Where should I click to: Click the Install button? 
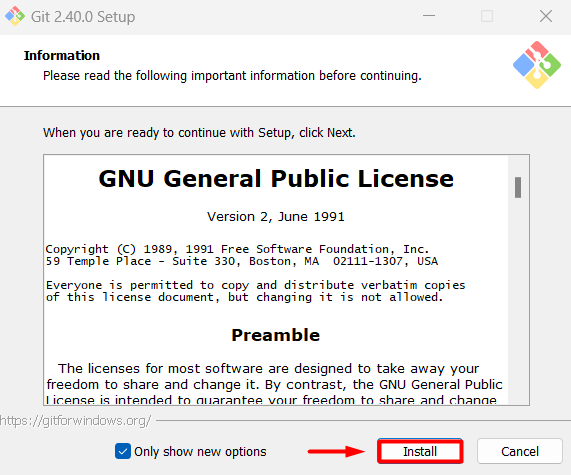[x=420, y=451]
